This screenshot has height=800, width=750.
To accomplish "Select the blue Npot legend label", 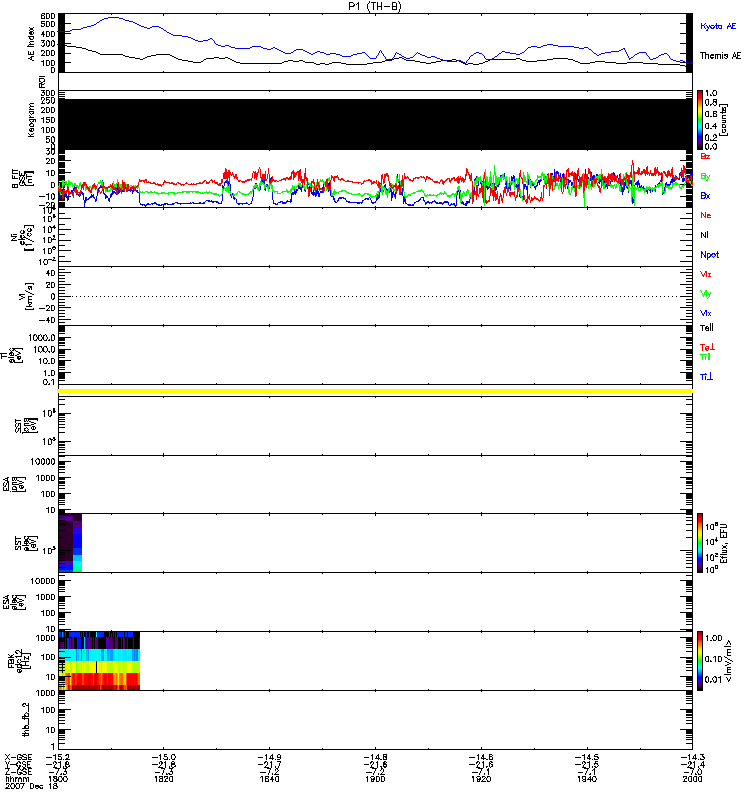I will (x=710, y=255).
